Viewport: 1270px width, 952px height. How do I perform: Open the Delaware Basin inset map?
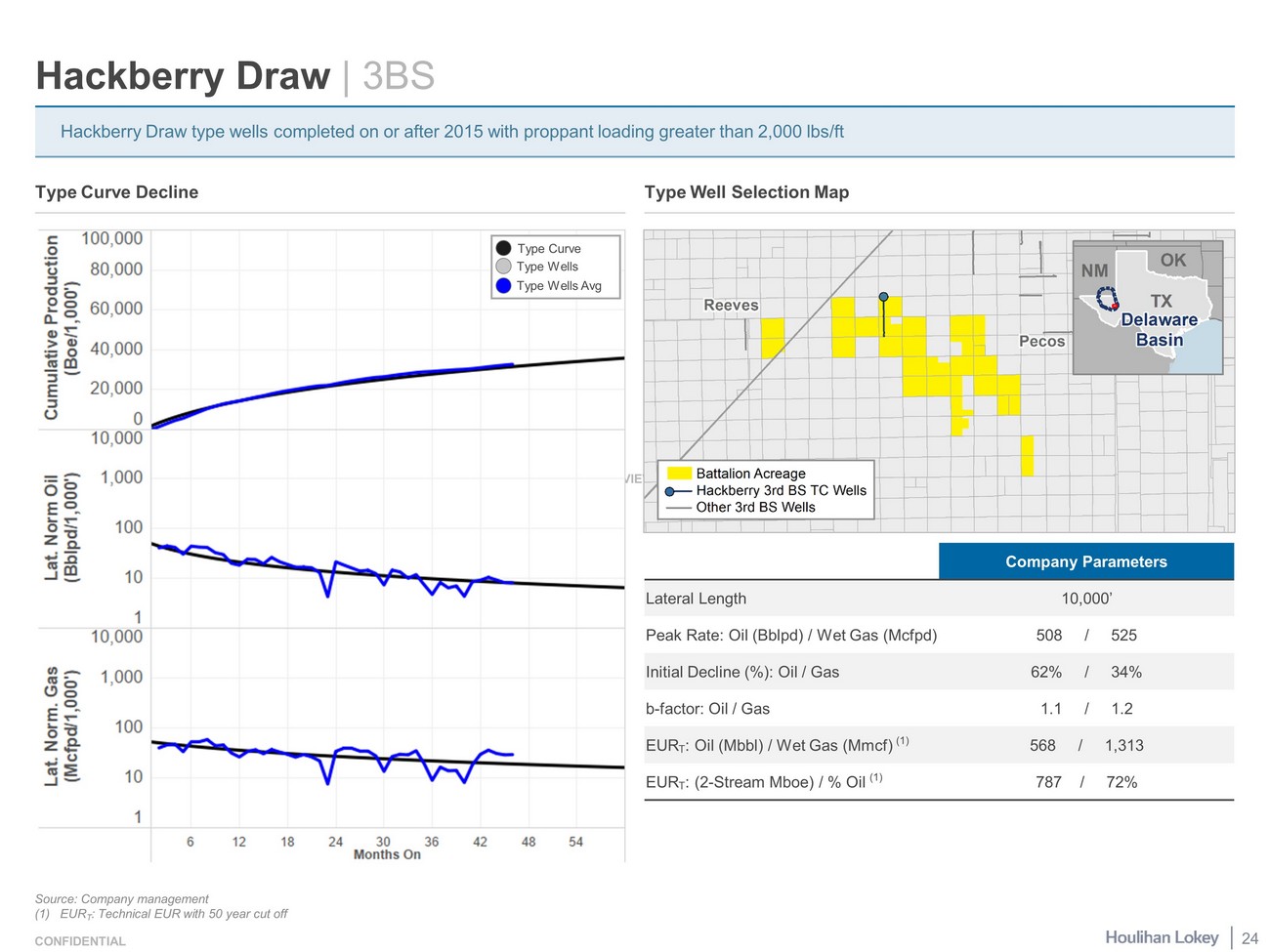coord(1147,308)
